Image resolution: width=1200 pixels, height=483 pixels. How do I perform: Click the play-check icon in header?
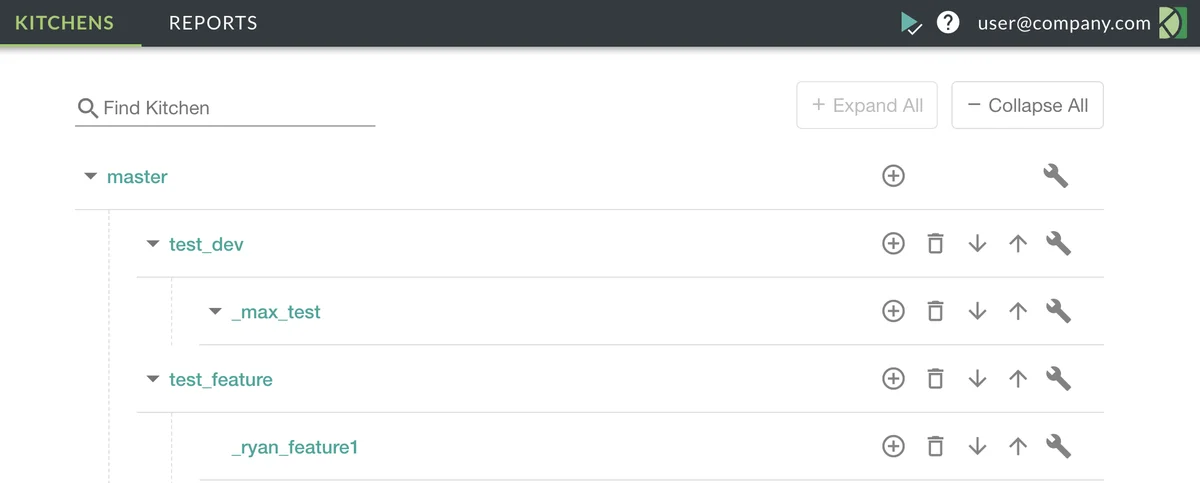(911, 23)
